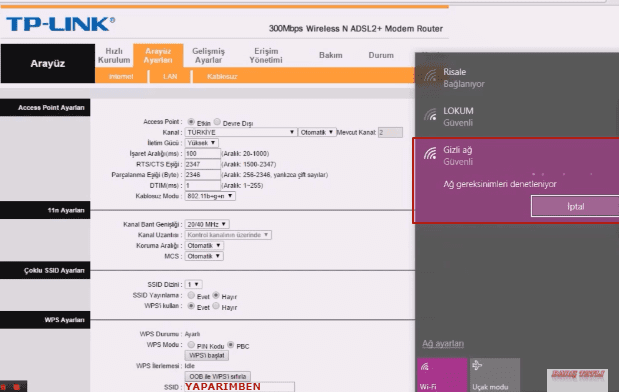Set SSID Yayınlama to Evet

pyautogui.click(x=191, y=295)
